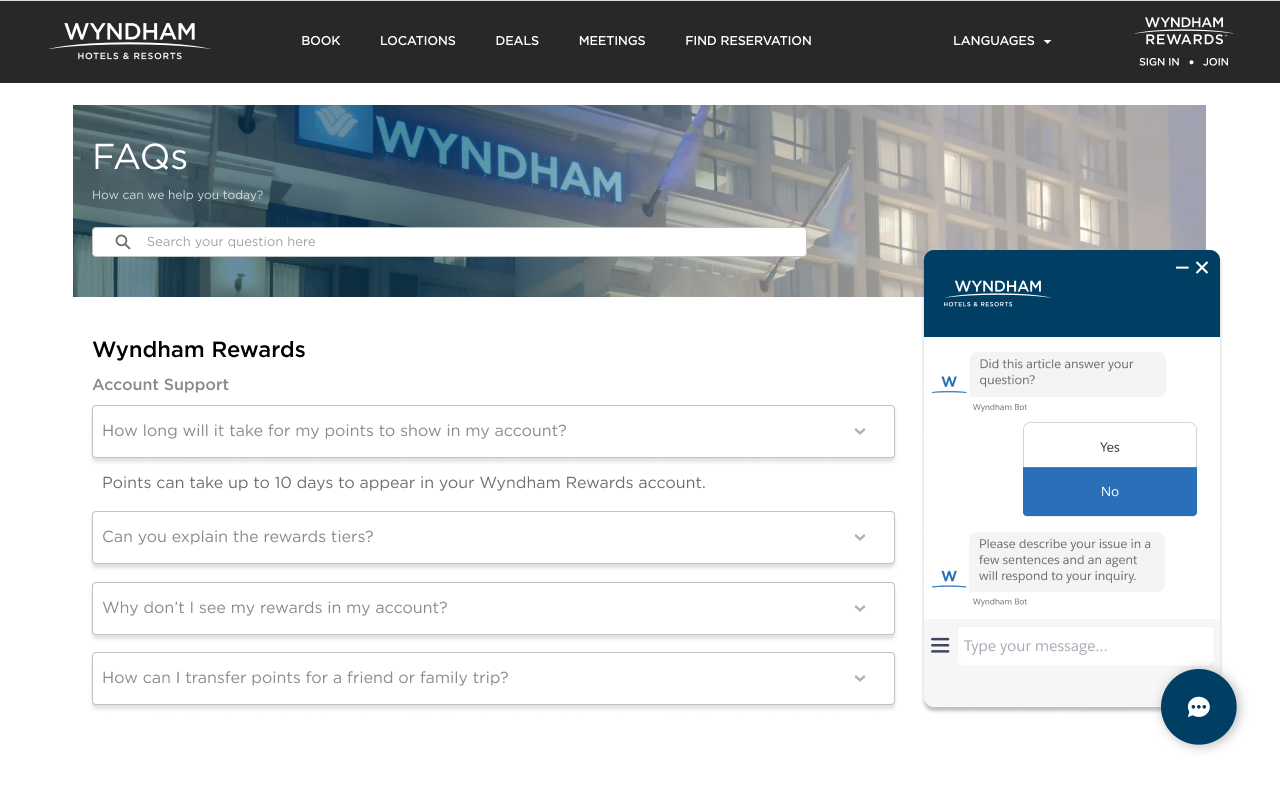Click into the FAQ search field
The image size is (1280, 791).
click(449, 242)
